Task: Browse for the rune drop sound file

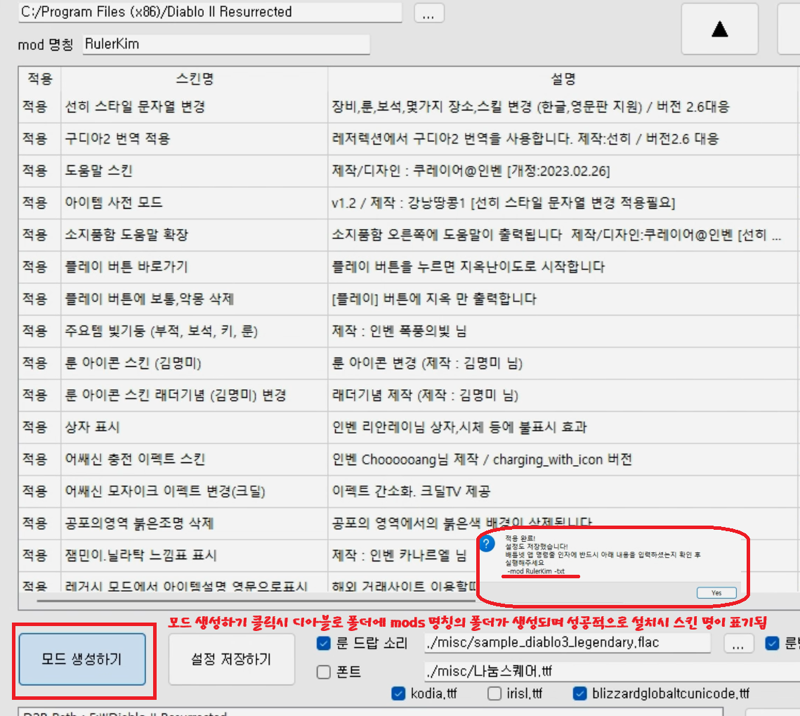Action: pyautogui.click(x=738, y=644)
